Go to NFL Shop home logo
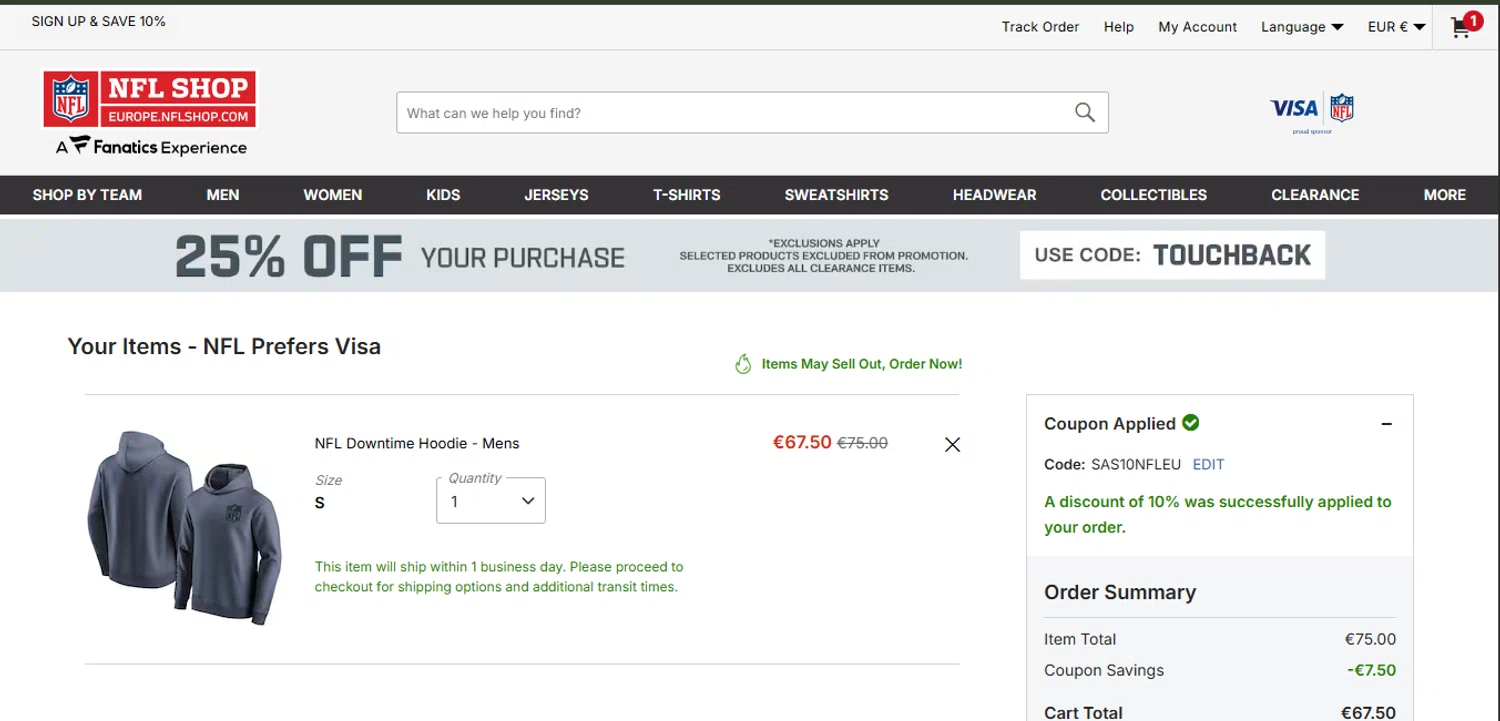1500x721 pixels. coord(149,100)
